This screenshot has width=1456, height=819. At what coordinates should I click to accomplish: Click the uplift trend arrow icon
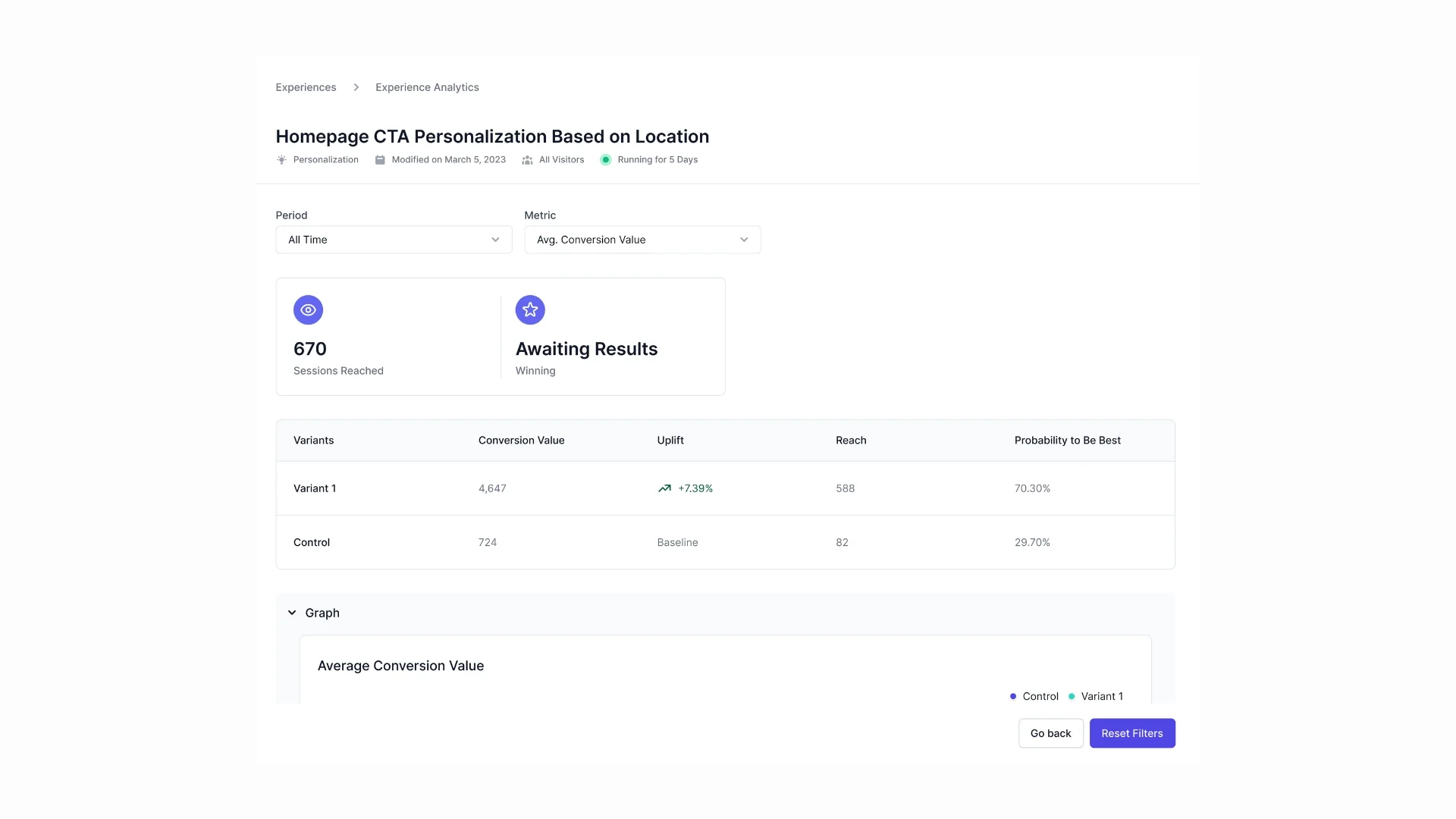coord(664,488)
